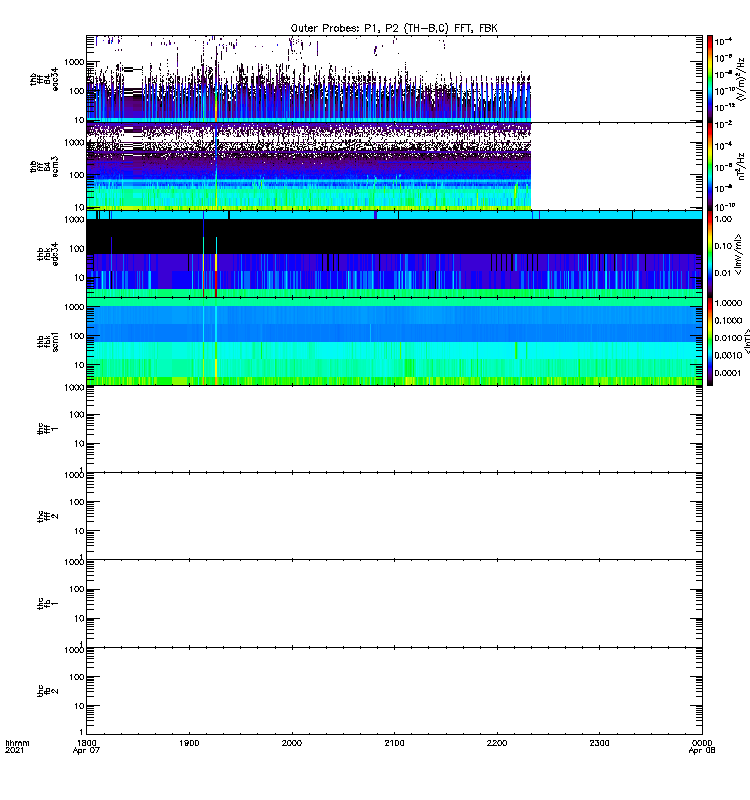Click the 'thb fbk scm1' panel label
The width and height of the screenshot is (750, 800).
pos(48,341)
